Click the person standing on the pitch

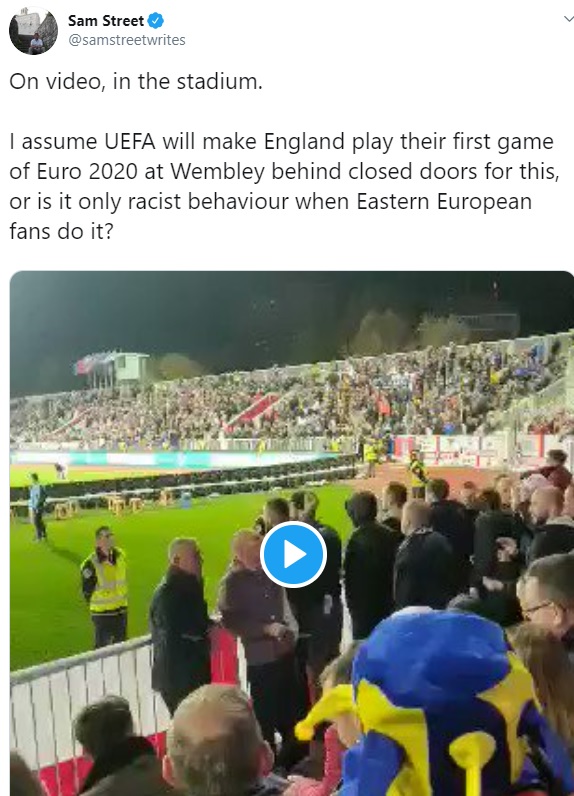point(37,507)
